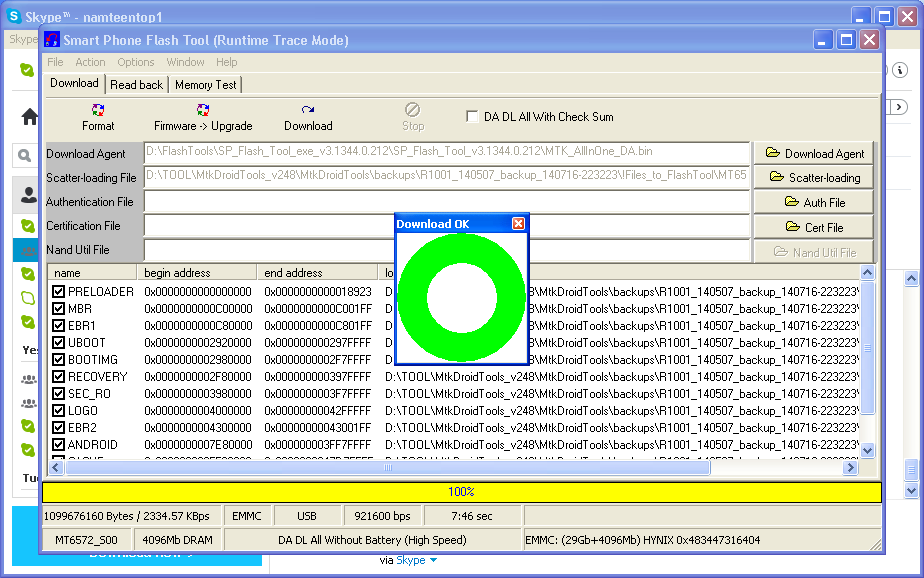Screen dimensions: 924x578
Task: Open the Action menu
Action: coord(90,62)
